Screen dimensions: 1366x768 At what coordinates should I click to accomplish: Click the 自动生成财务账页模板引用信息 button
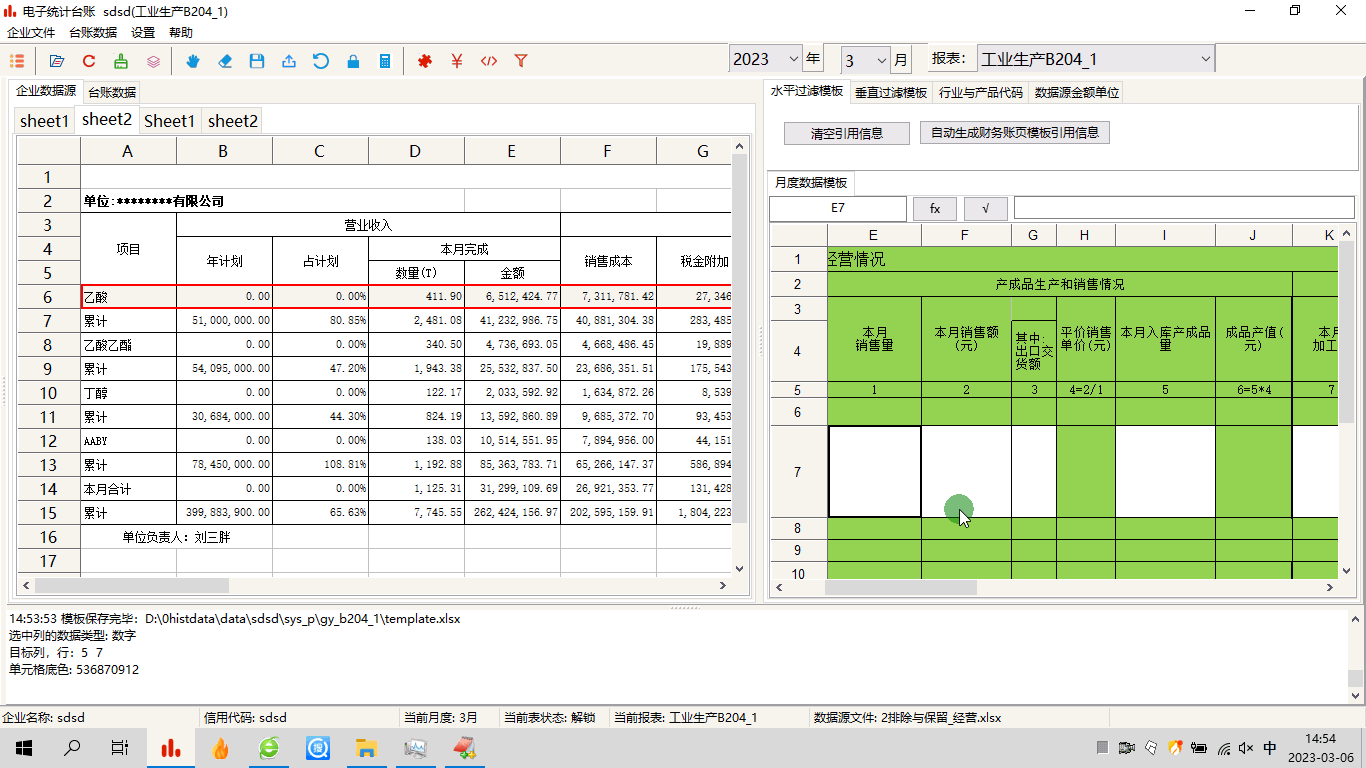1015,132
